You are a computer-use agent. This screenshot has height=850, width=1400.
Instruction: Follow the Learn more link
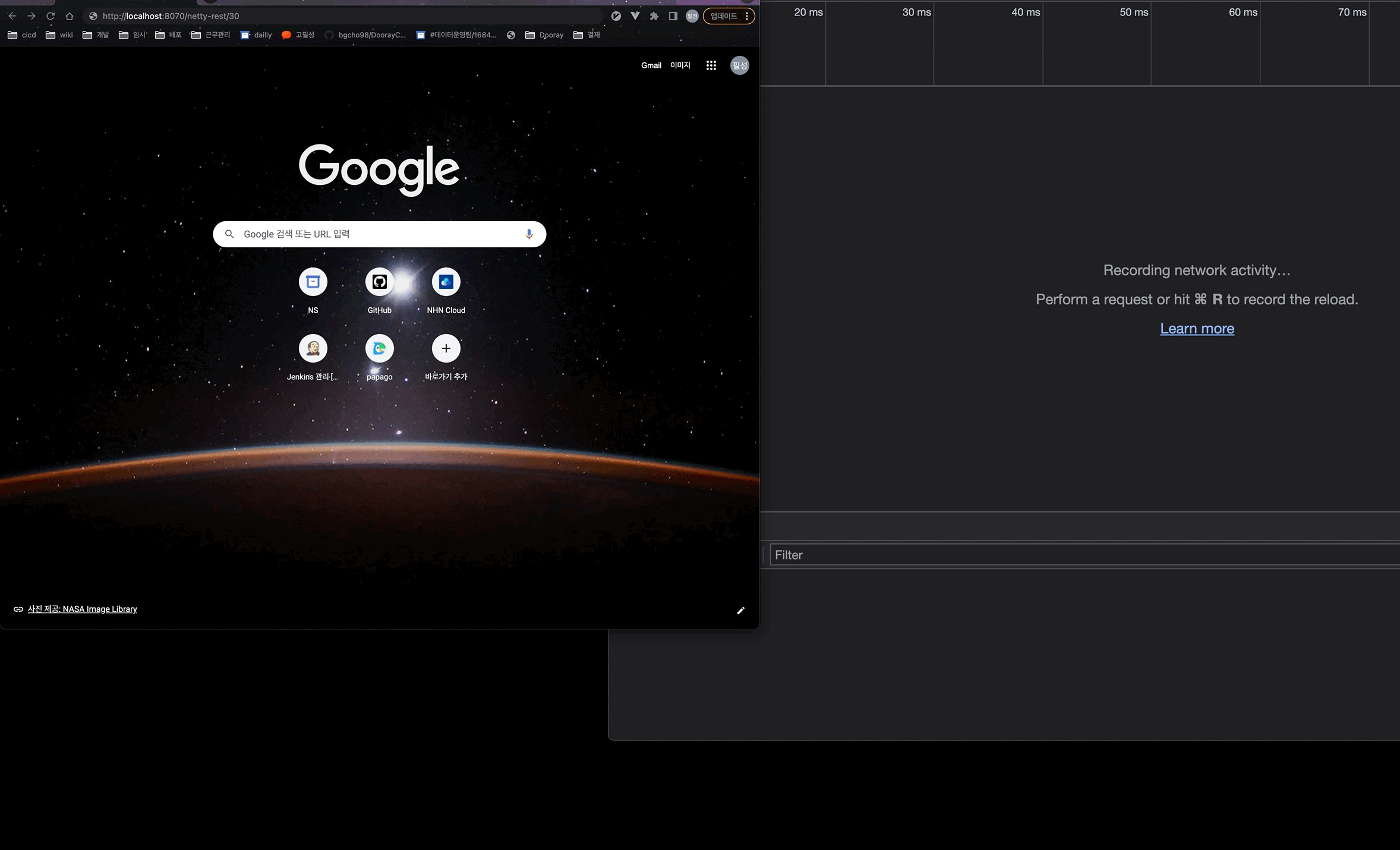[1197, 329]
